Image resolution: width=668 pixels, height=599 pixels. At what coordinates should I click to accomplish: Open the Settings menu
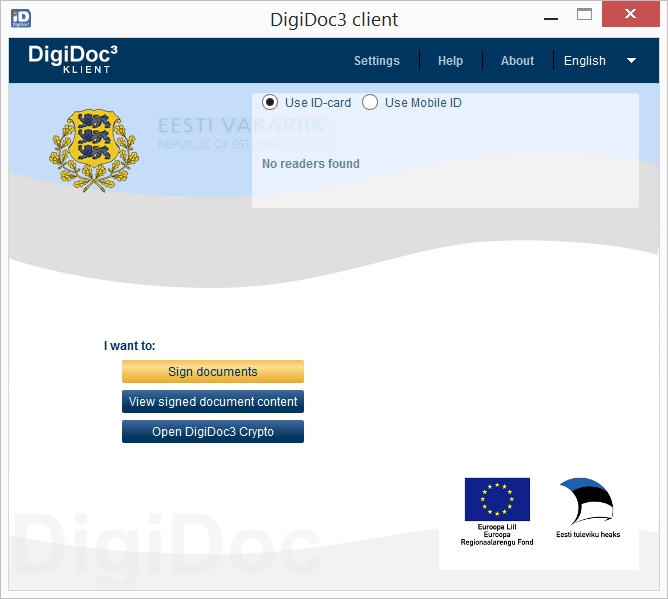(x=377, y=60)
